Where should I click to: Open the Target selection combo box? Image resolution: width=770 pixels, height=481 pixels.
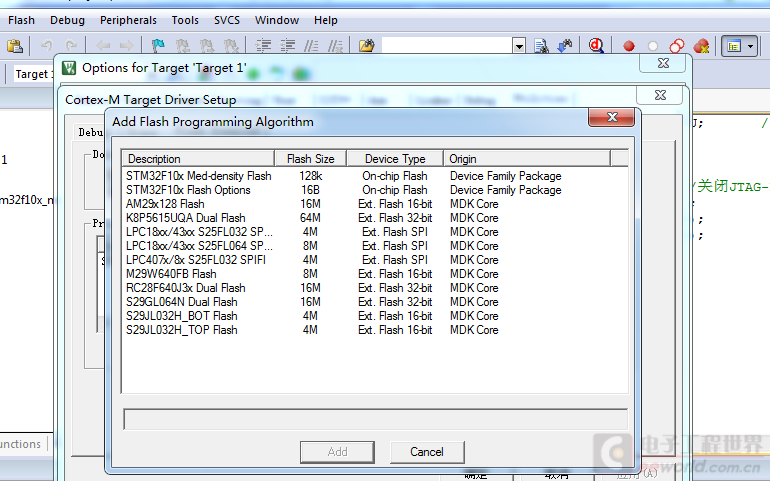[x=33, y=74]
